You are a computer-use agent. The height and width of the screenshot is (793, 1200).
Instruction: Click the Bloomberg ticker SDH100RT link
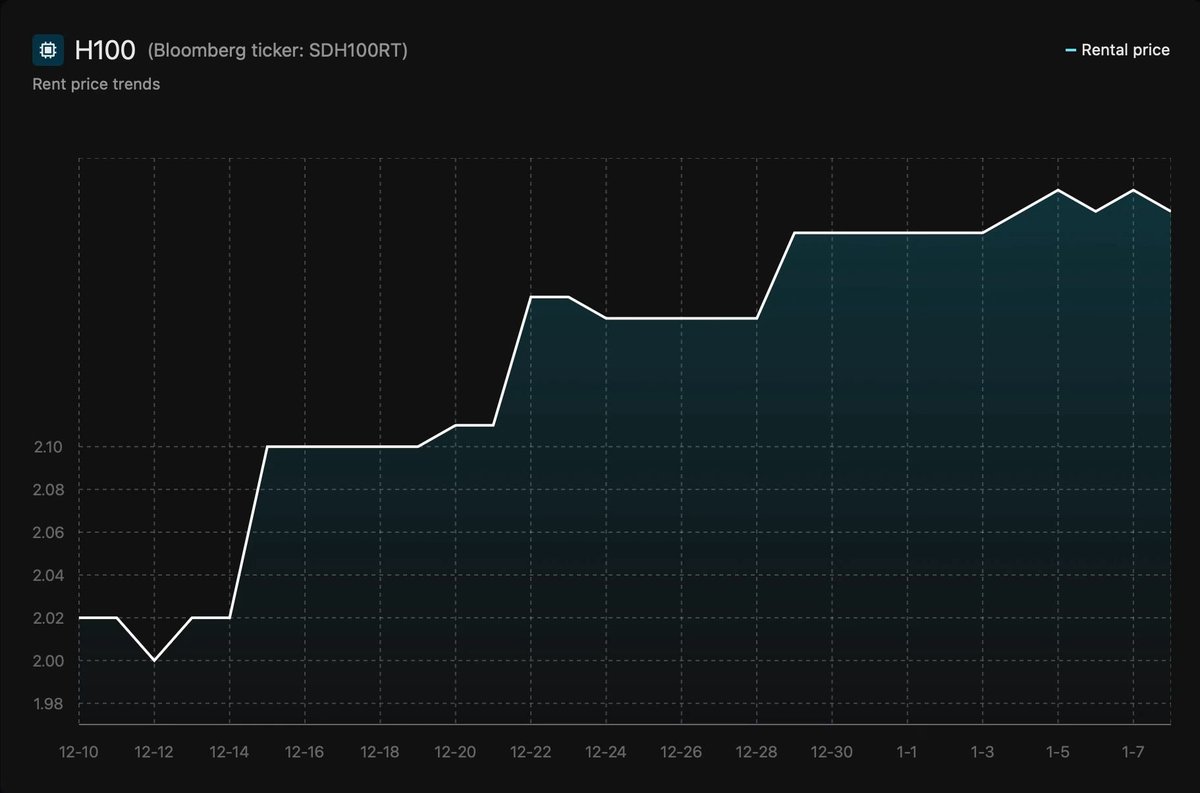tap(278, 49)
